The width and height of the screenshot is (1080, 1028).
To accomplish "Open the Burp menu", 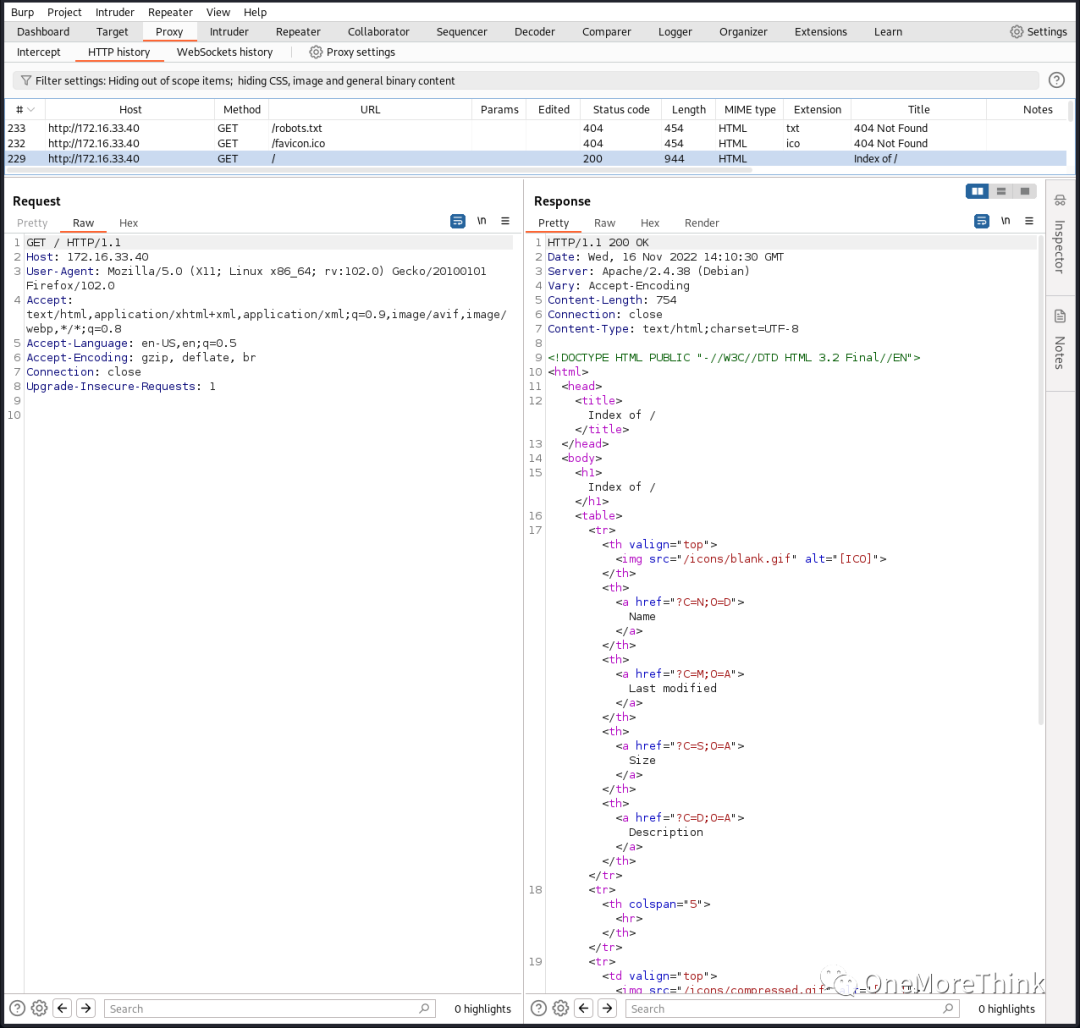I will (23, 12).
